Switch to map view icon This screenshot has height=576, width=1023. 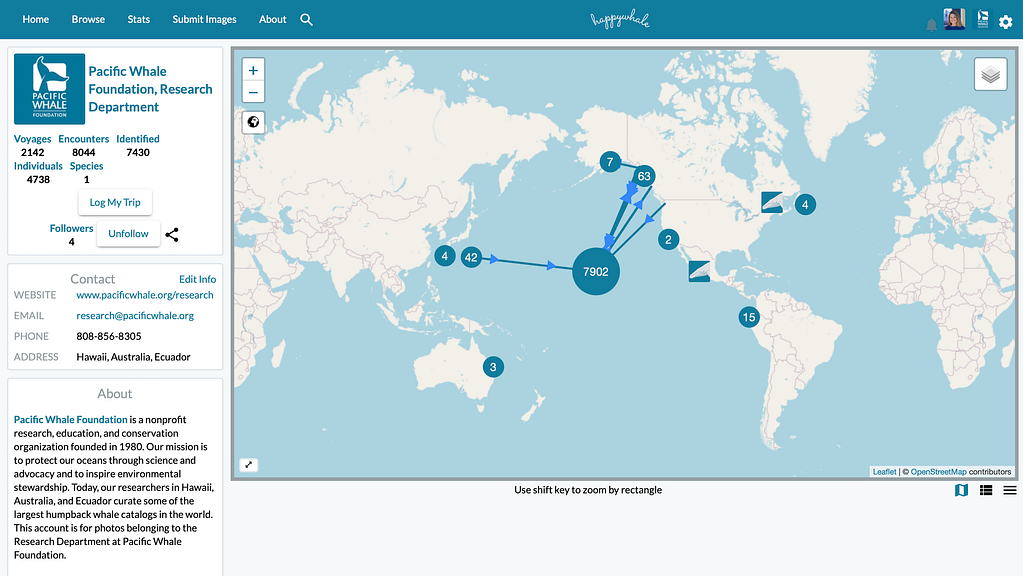point(961,490)
